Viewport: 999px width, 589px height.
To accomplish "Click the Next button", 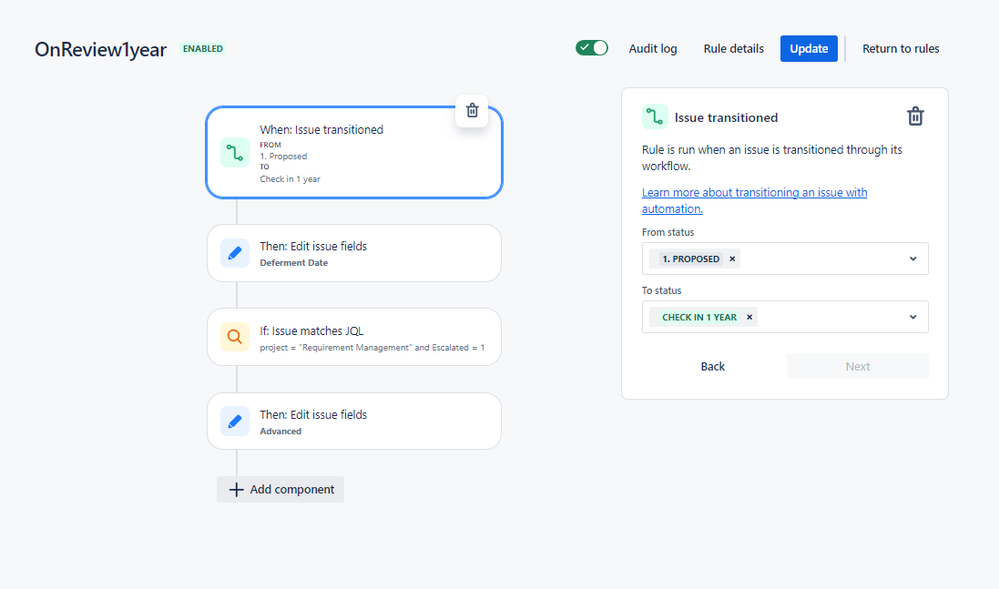I will coord(858,367).
